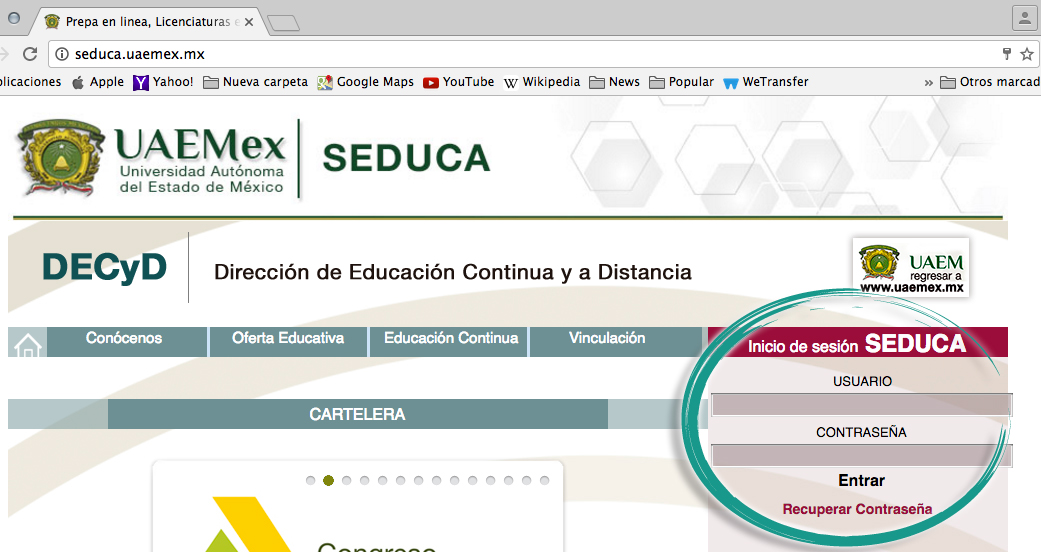The image size is (1041, 552).
Task: Open the Chrome profile user icon
Action: point(1024,18)
